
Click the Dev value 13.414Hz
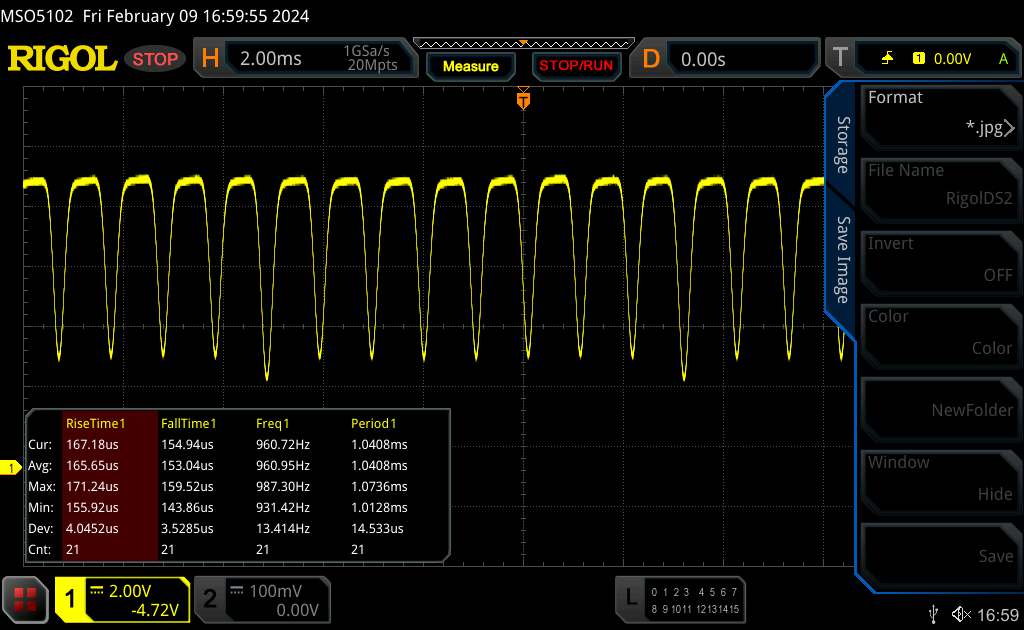(x=283, y=528)
